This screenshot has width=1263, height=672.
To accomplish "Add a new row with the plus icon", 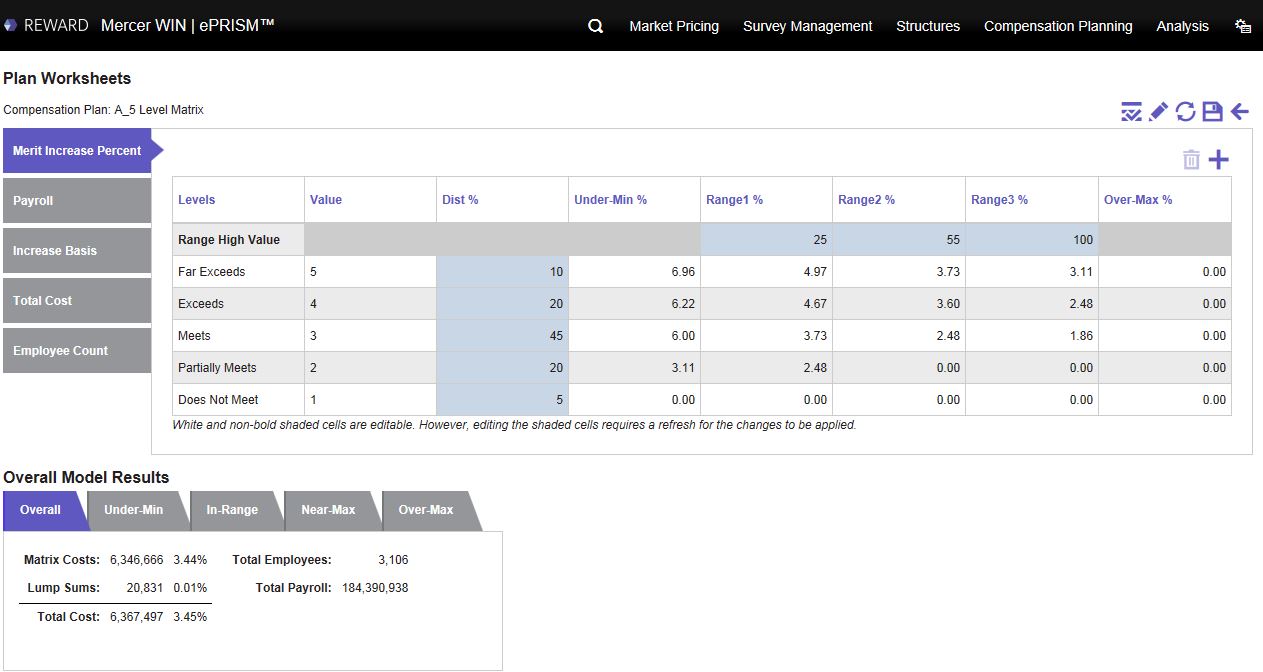I will click(x=1218, y=158).
